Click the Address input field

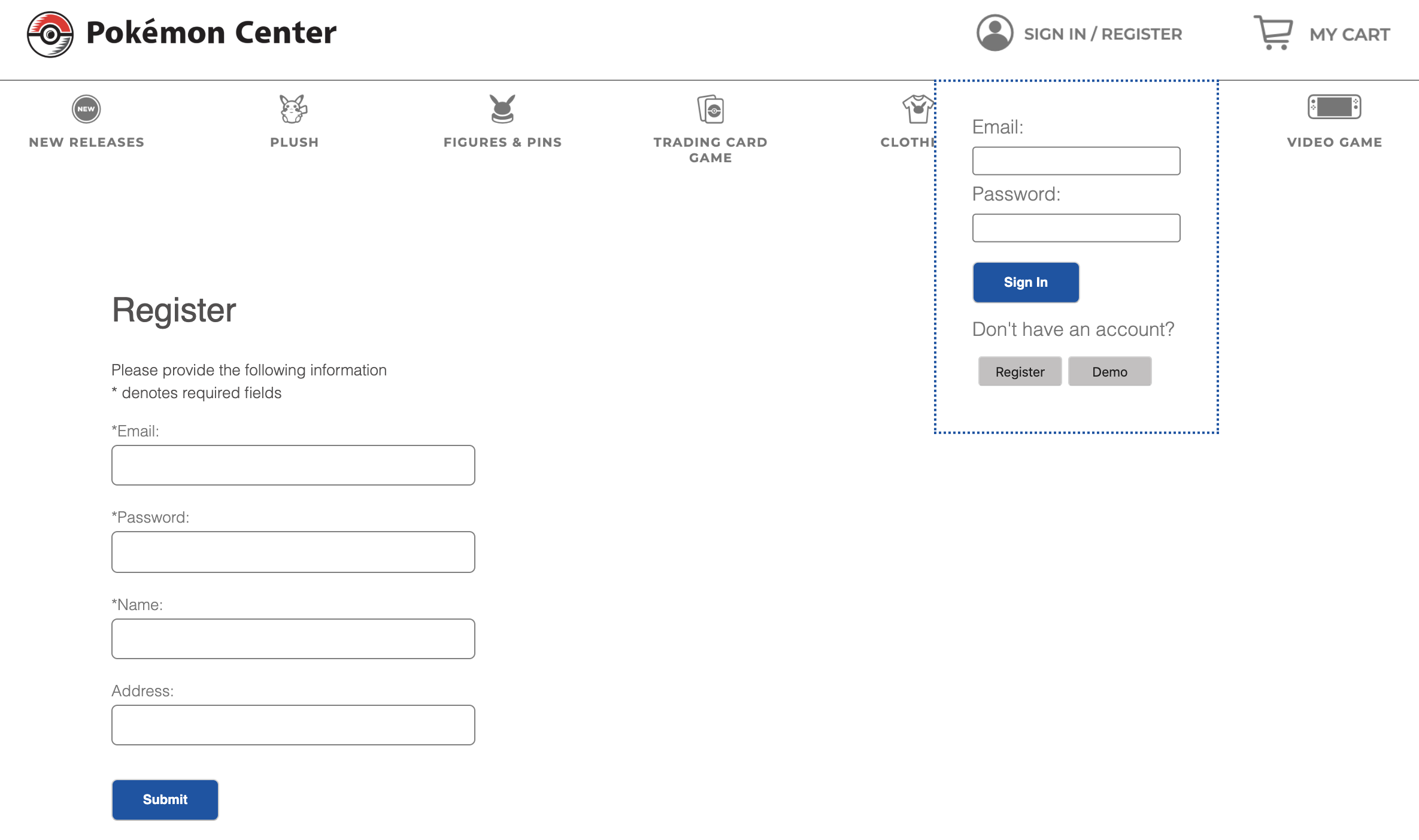click(293, 725)
